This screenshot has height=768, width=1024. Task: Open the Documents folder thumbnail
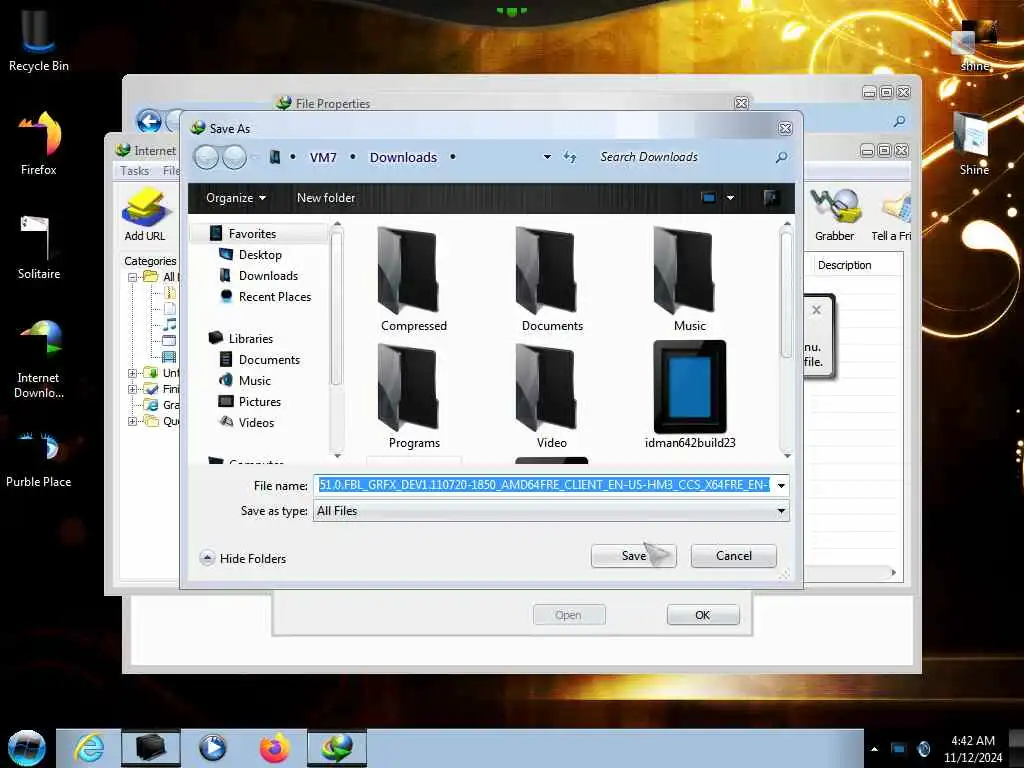click(x=551, y=280)
